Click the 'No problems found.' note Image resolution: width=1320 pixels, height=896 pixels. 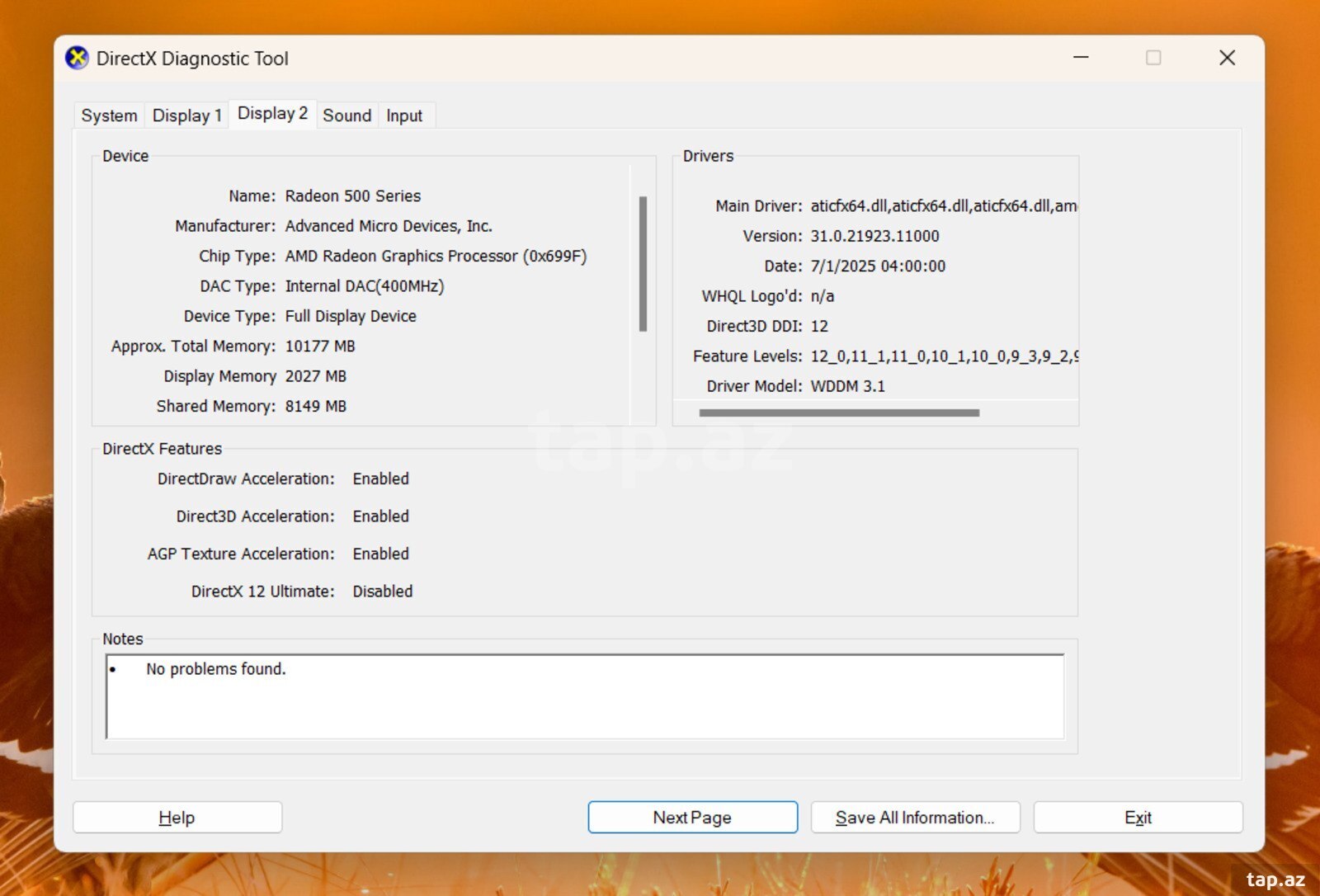click(216, 669)
